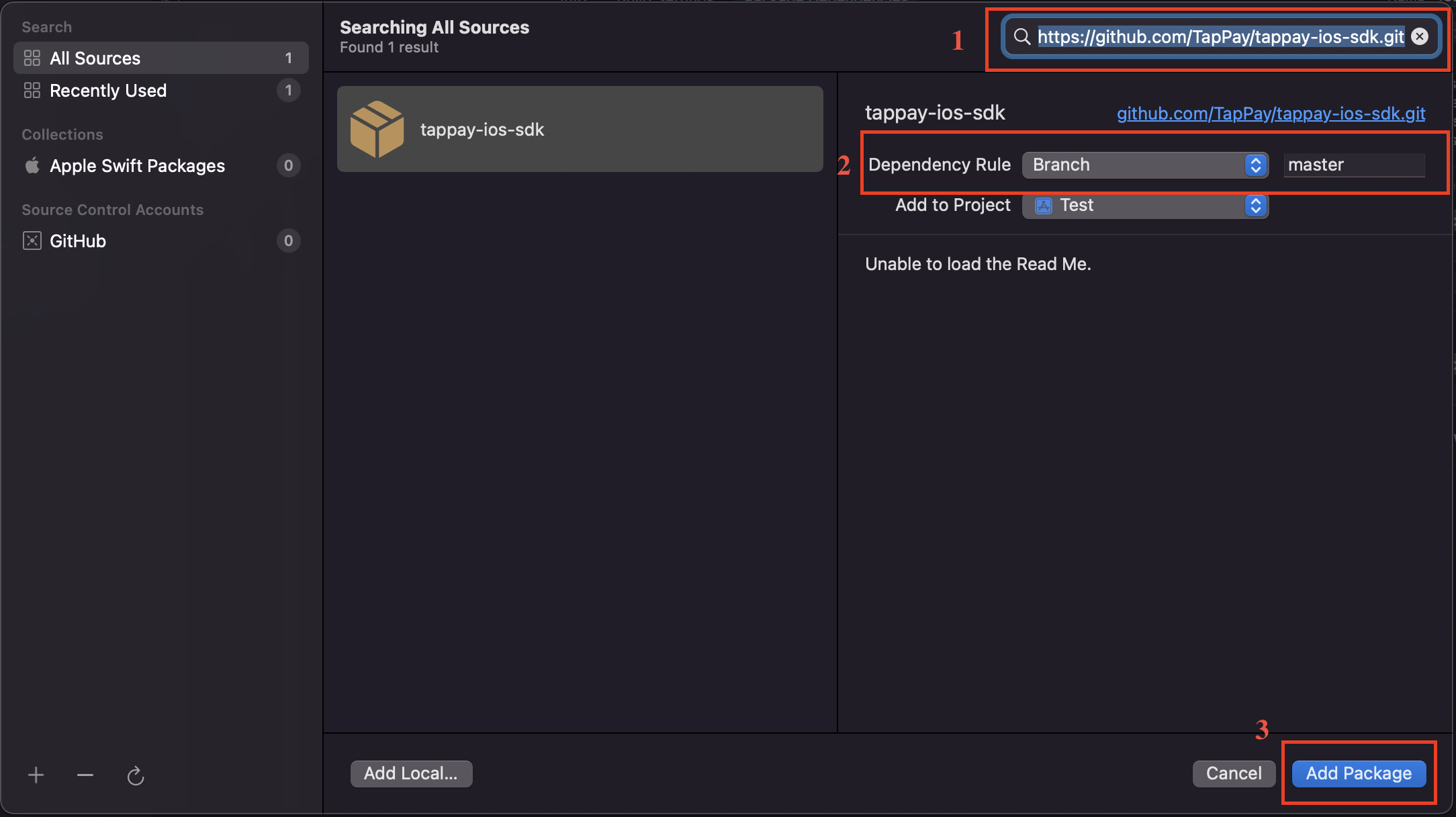Click the plus icon to add collection

[x=36, y=775]
